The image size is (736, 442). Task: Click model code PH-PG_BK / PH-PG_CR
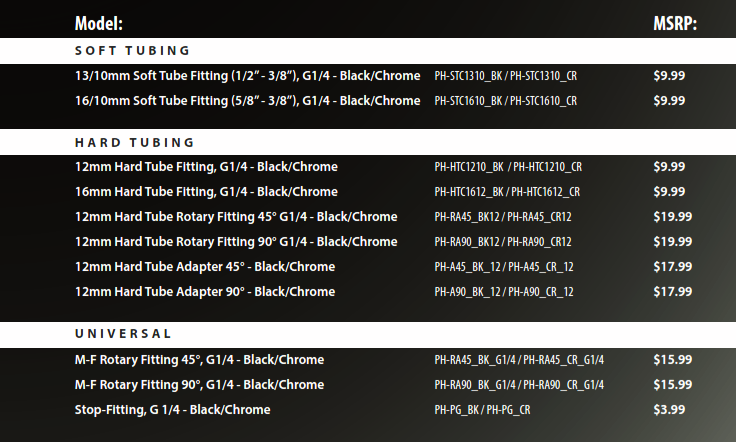coord(482,410)
